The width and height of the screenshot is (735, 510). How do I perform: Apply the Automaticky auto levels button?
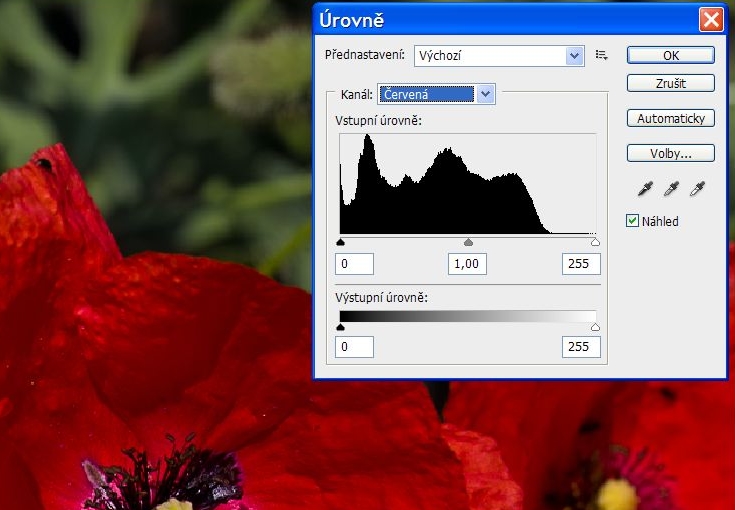pos(671,119)
